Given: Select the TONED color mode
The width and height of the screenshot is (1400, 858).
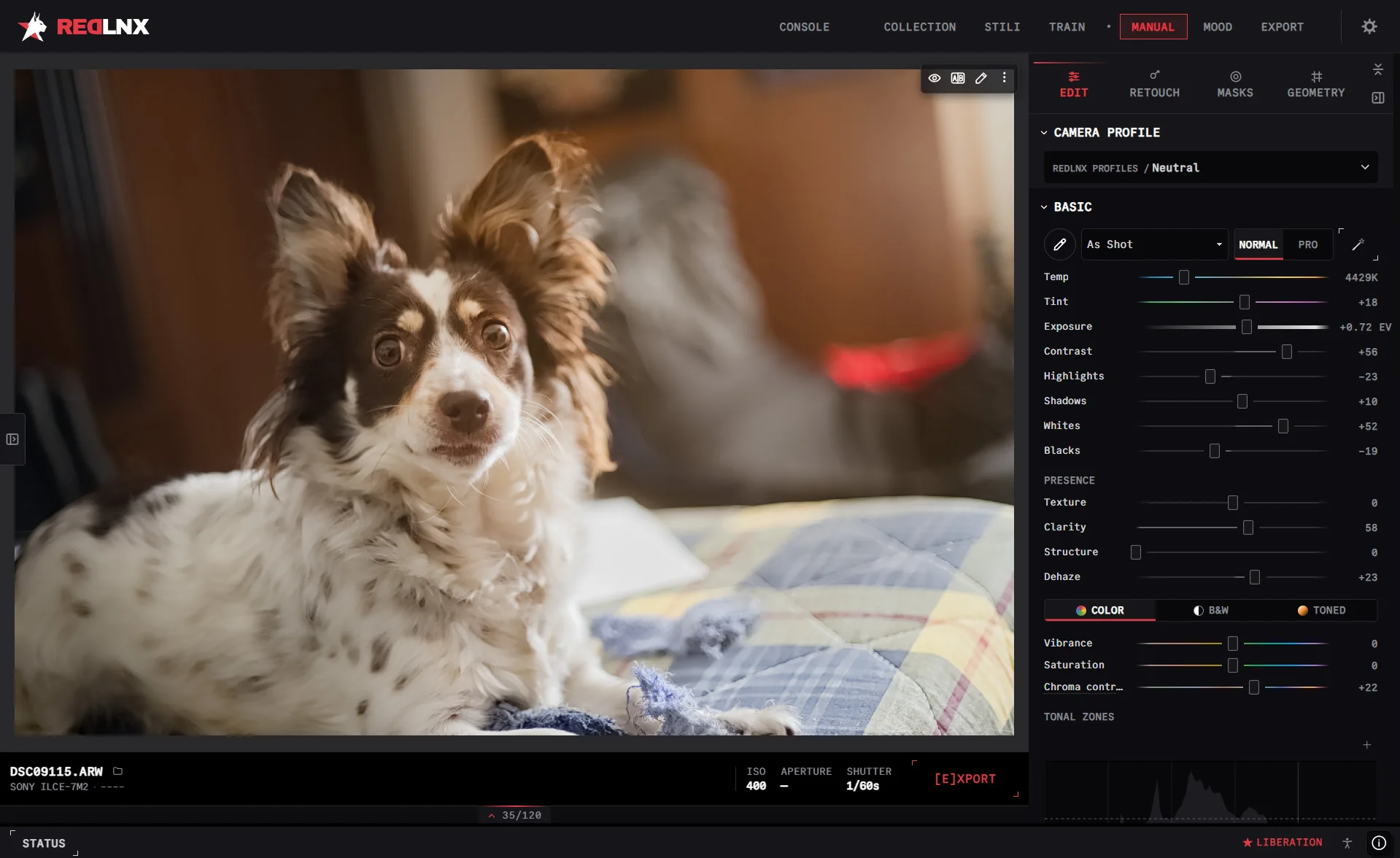Looking at the screenshot, I should click(x=1321, y=611).
